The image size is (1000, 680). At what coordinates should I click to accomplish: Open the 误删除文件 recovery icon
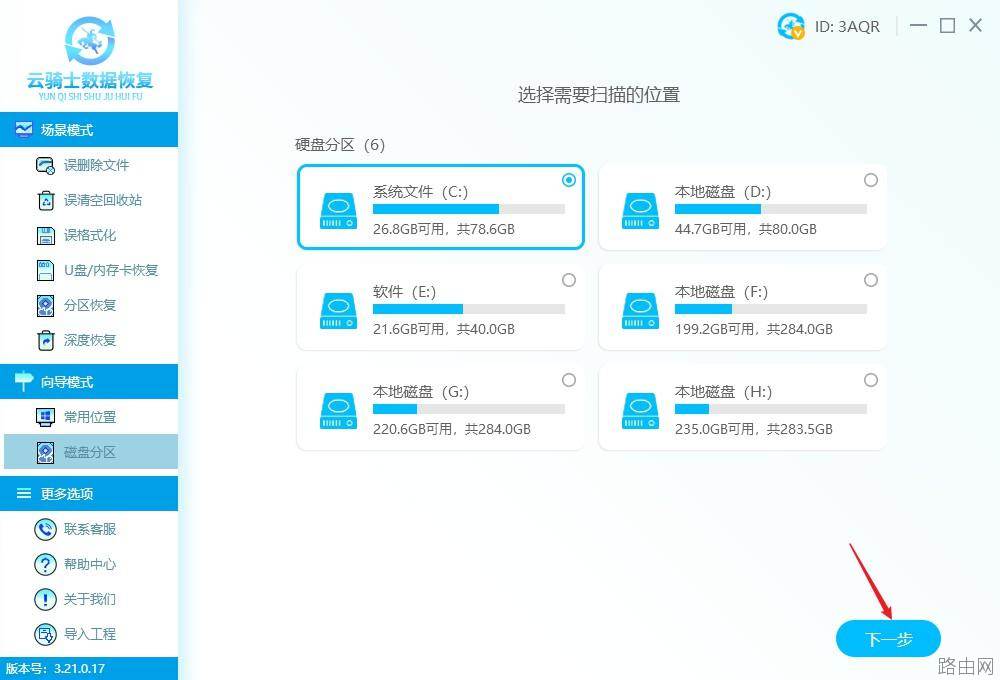45,166
